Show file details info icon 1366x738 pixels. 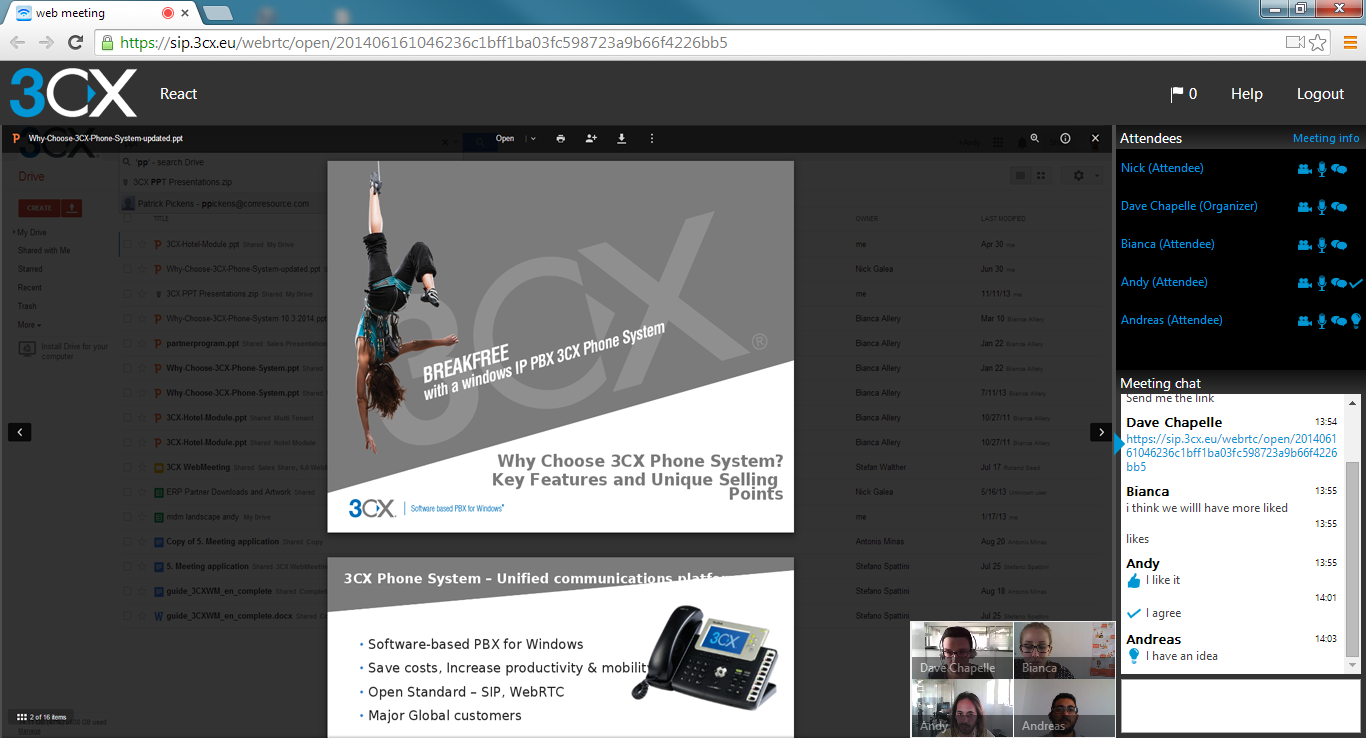tap(1065, 139)
